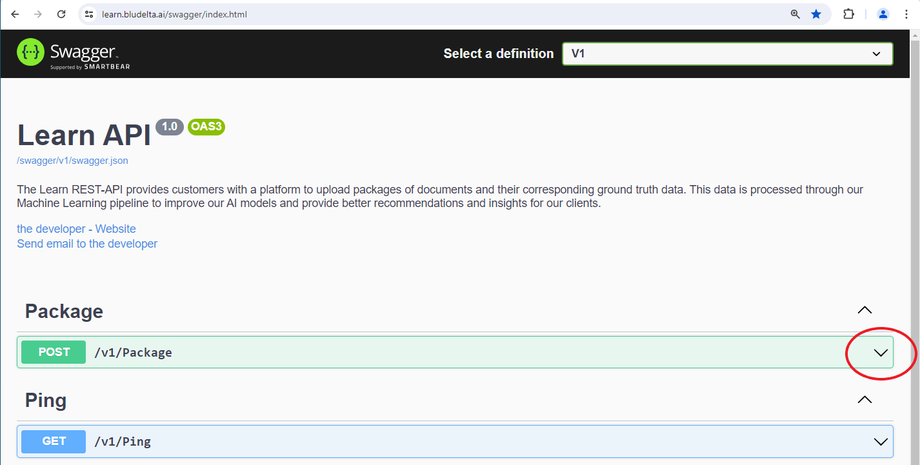Open the browser extensions puzzle icon
The height and width of the screenshot is (465, 920).
(x=849, y=14)
